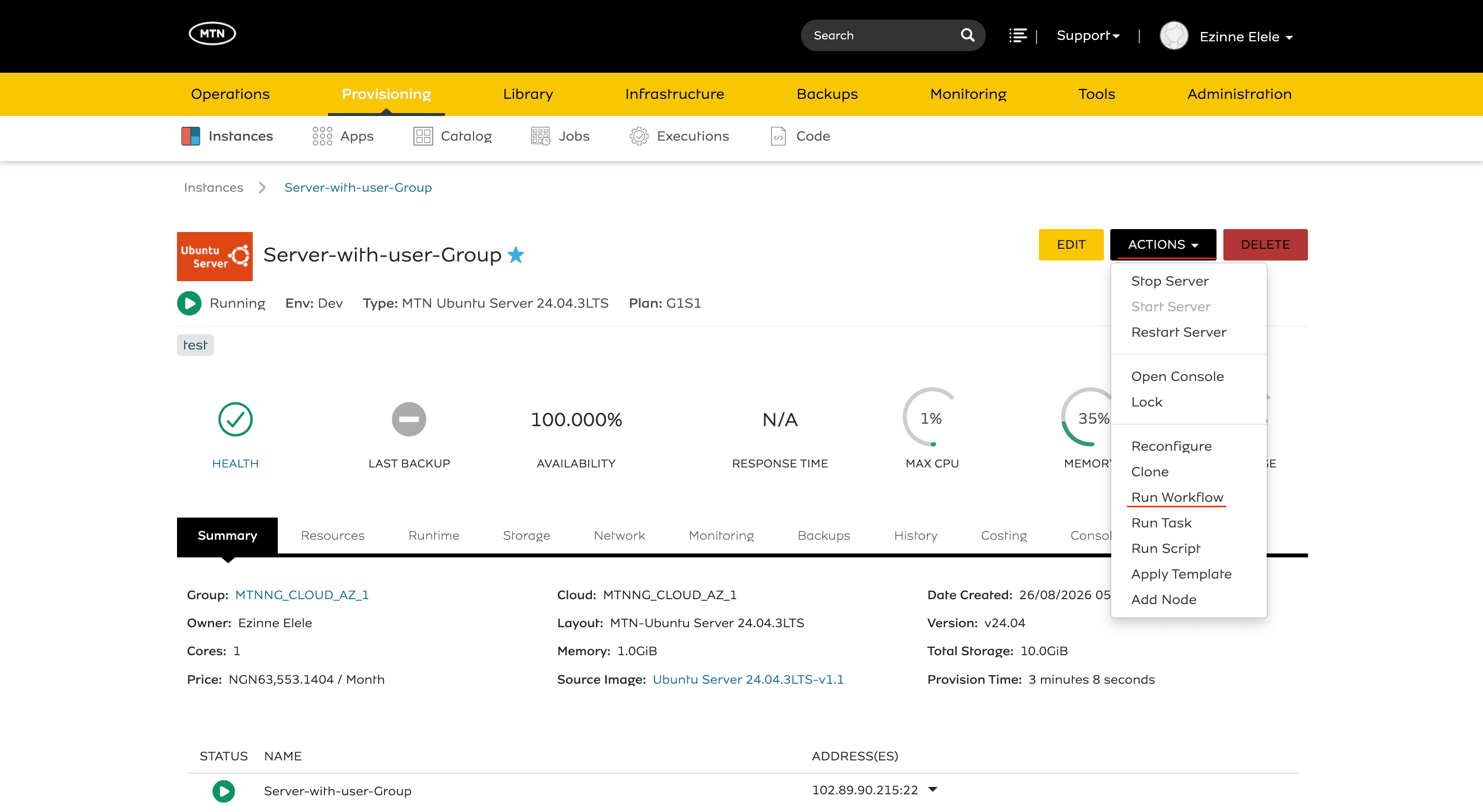Click the green Running status icon
The width and height of the screenshot is (1483, 812).
[x=189, y=303]
